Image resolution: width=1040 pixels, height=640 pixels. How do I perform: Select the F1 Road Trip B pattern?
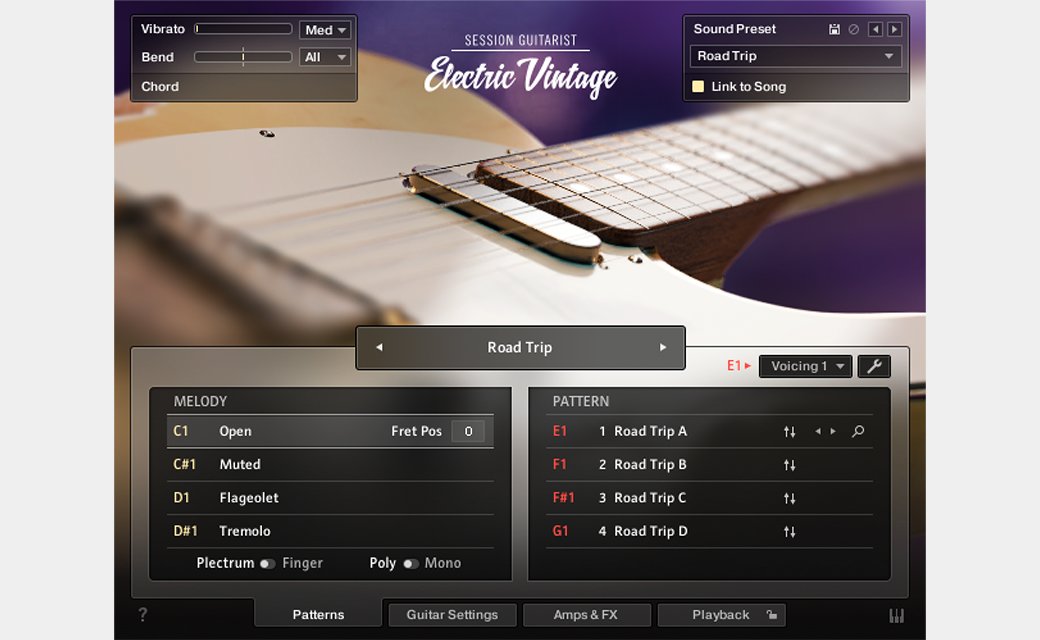(x=709, y=464)
